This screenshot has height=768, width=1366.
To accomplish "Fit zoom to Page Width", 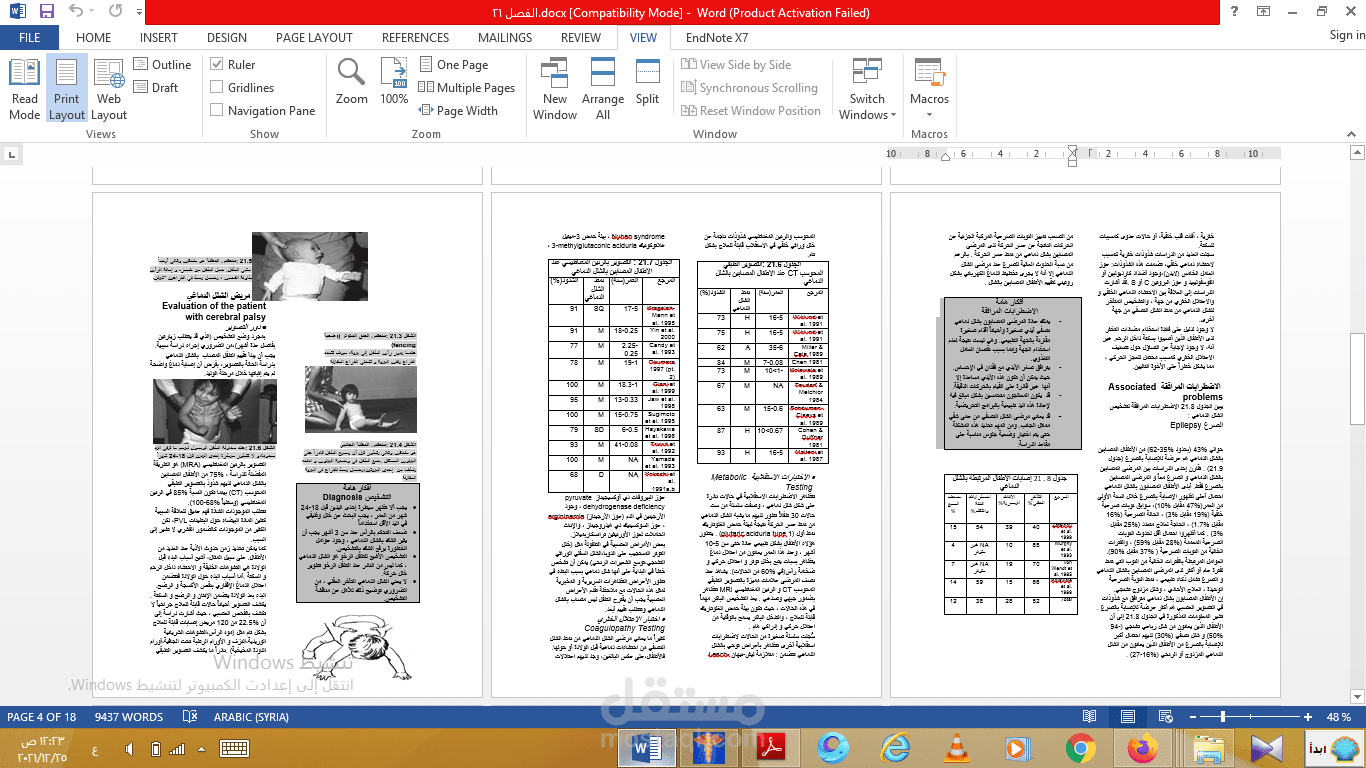I will pos(458,111).
